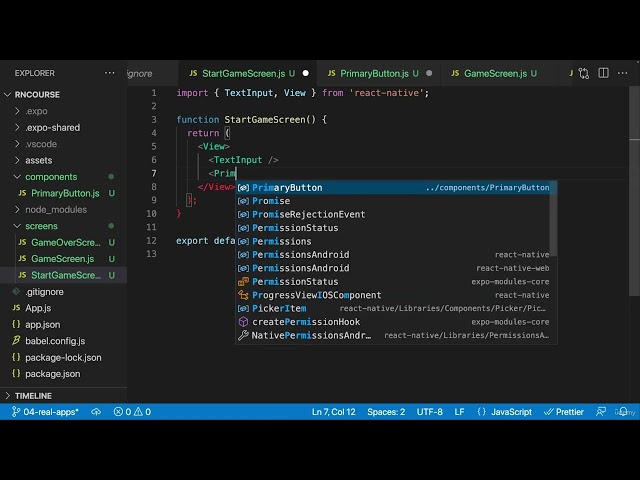Screen dimensions: 640x480
Task: Open App.js in the explorer
Action: click(38, 308)
